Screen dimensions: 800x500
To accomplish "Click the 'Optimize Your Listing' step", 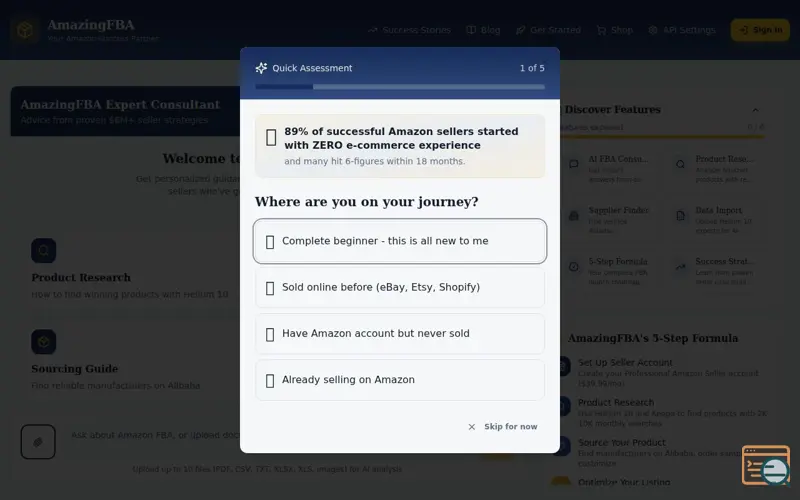I will [624, 482].
